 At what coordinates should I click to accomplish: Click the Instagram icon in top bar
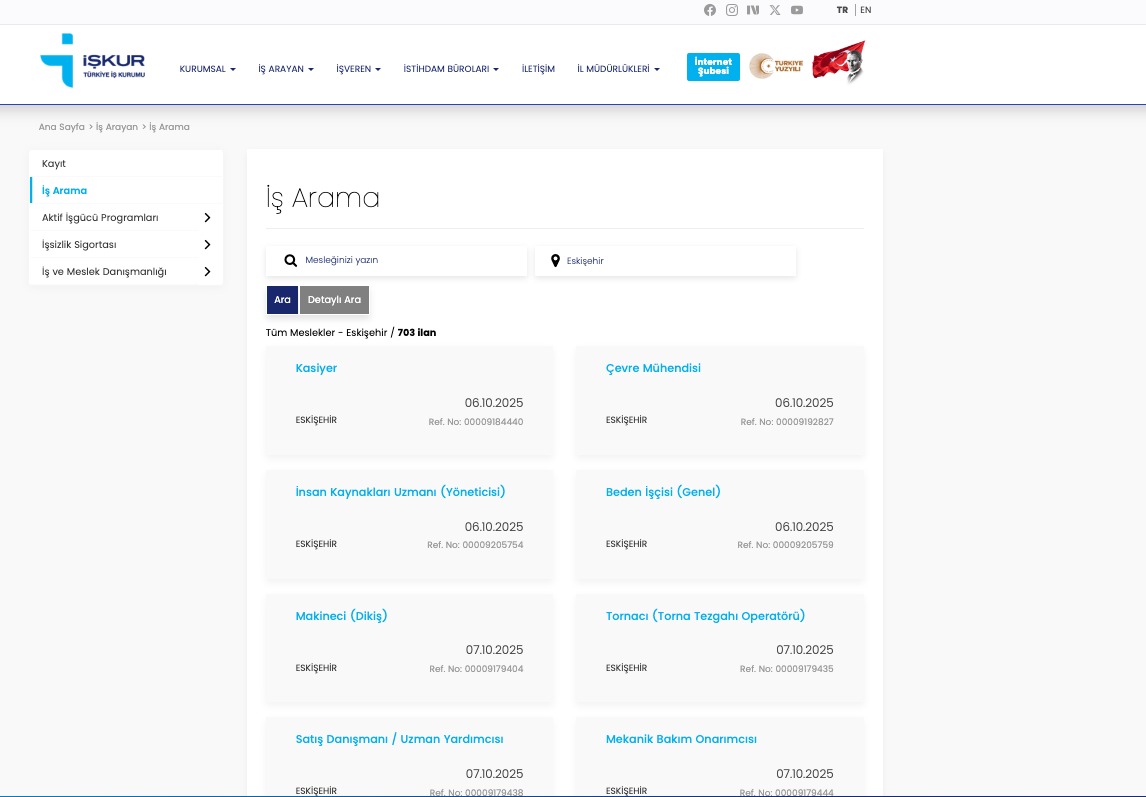(x=732, y=10)
